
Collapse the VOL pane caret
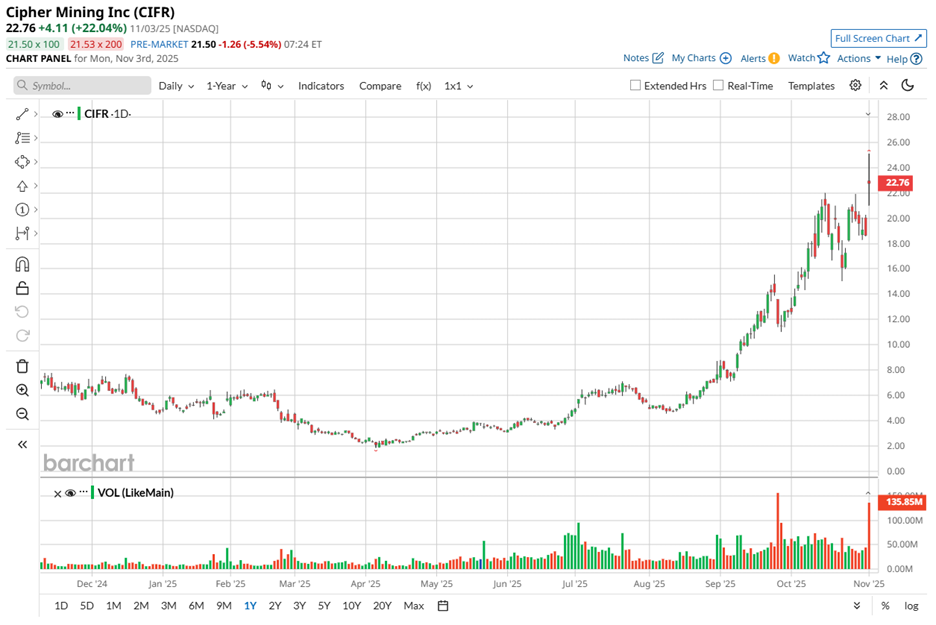(868, 493)
